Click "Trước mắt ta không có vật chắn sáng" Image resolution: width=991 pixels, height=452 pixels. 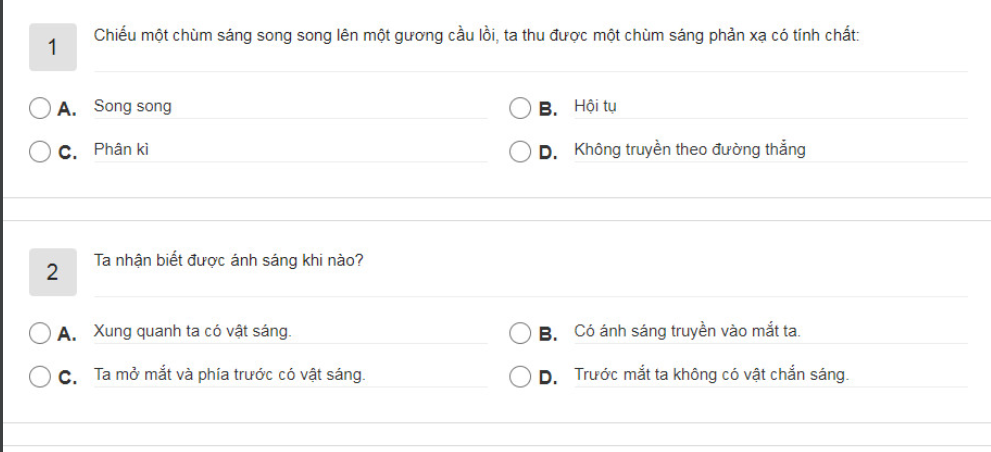[711, 375]
